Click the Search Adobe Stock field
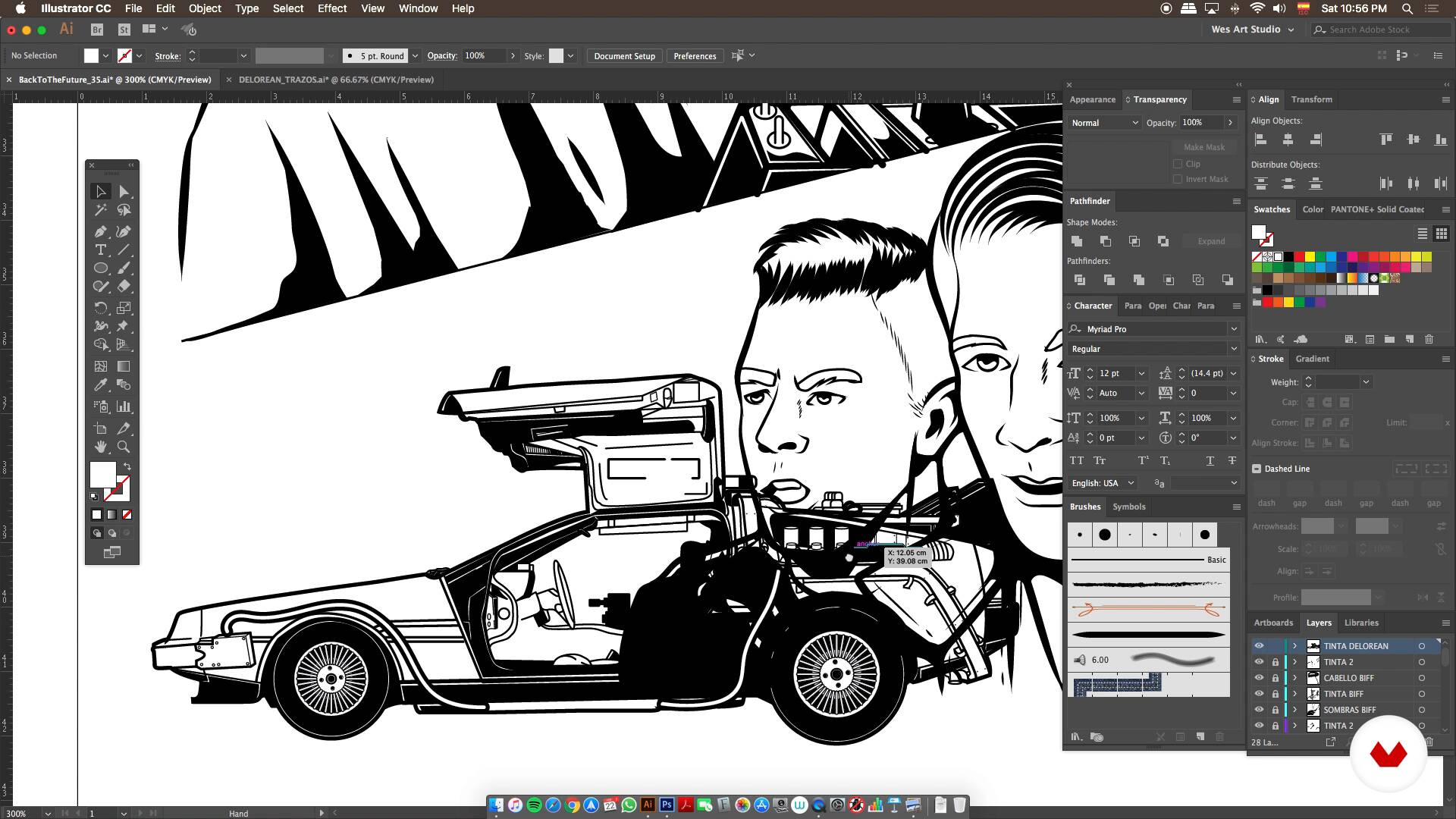Screen dimensions: 1456x819 click(x=1382, y=30)
